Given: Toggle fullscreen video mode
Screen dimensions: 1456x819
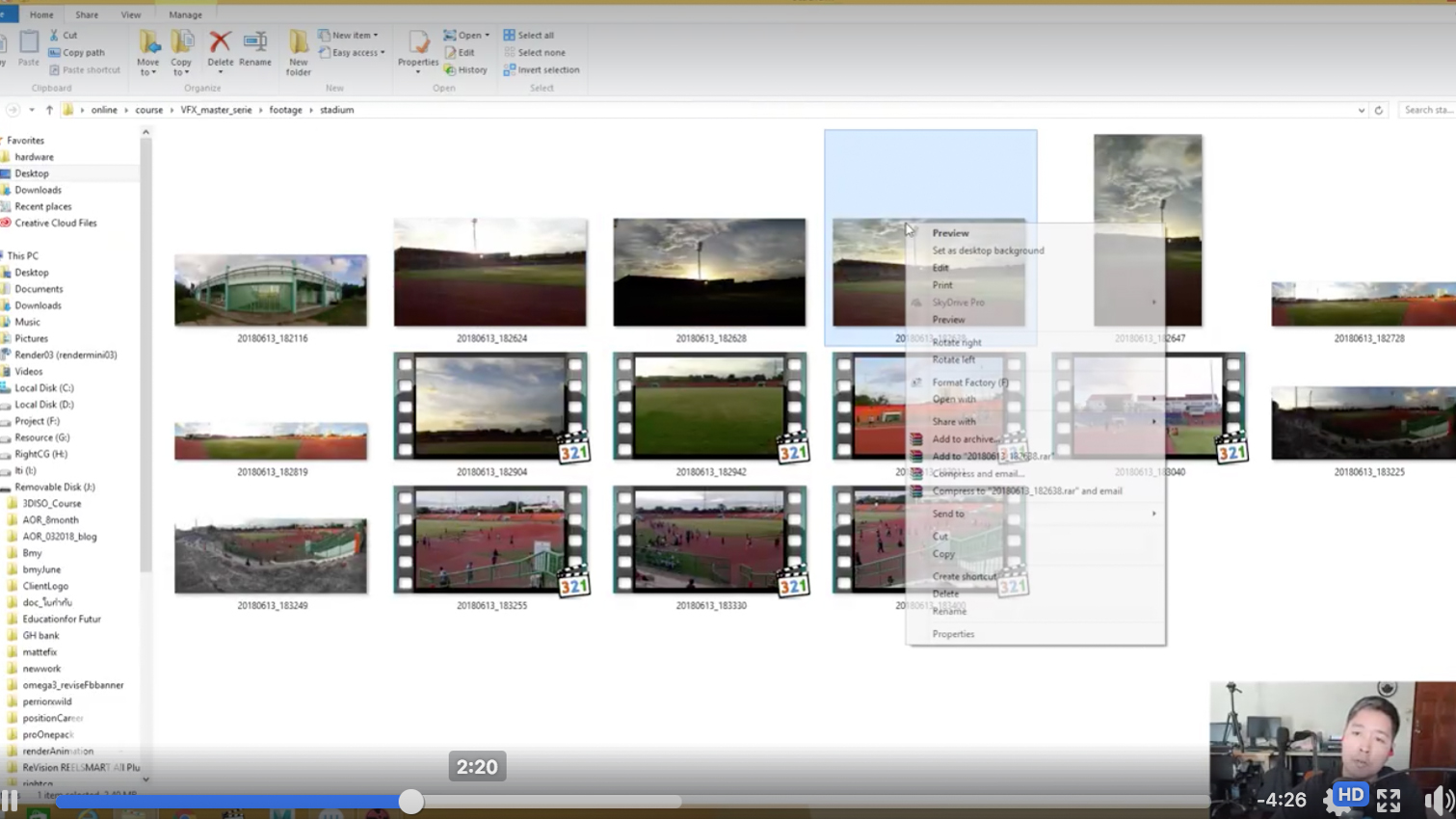Looking at the screenshot, I should coord(1388,800).
